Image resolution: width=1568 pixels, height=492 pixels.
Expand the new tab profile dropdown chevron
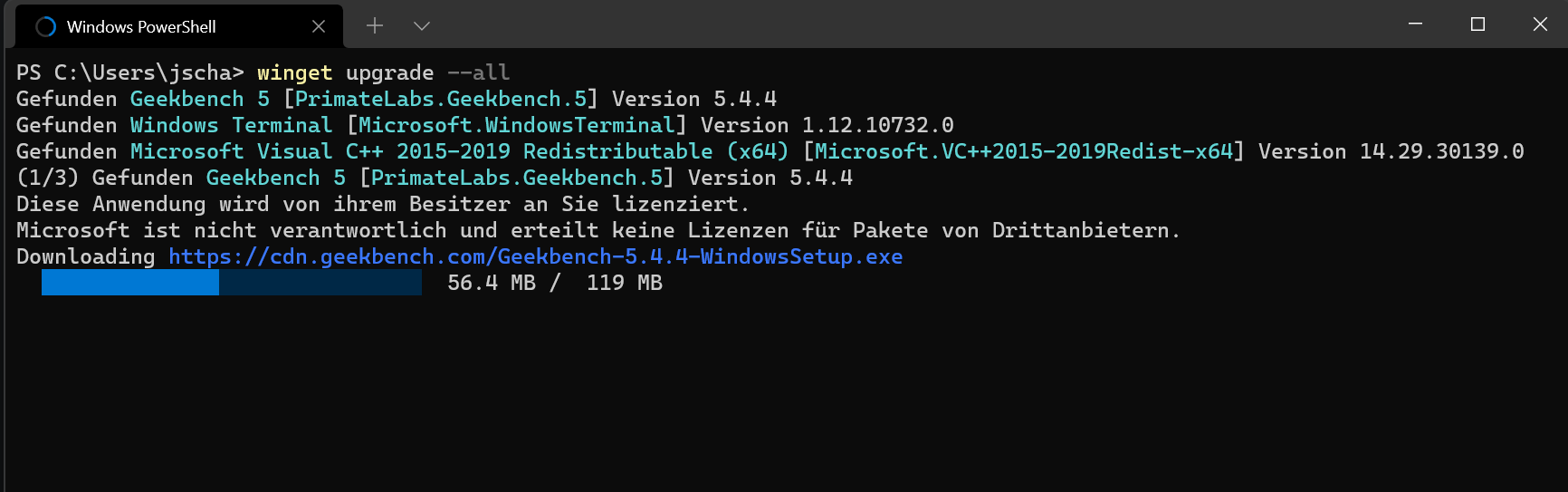422,26
